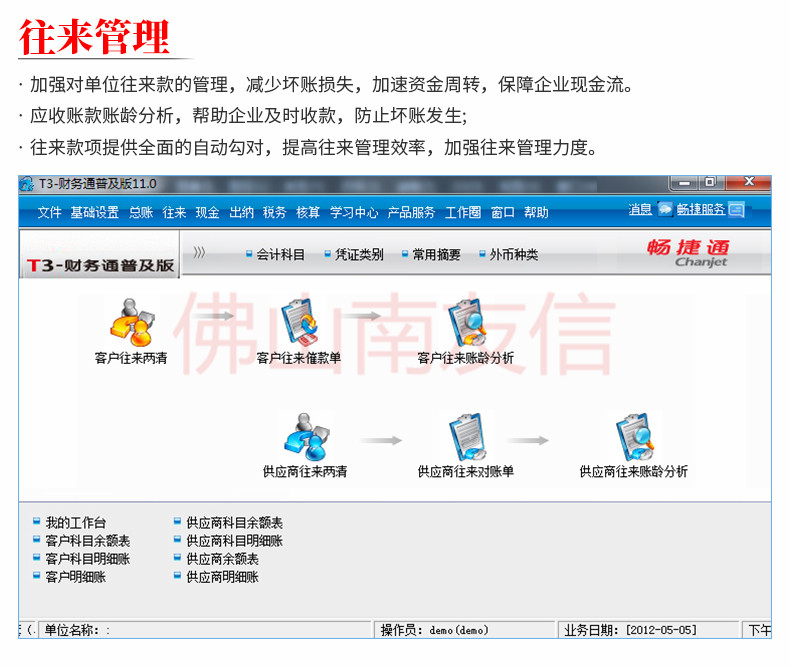Screen dimensions: 790x667
Task: Open 供应商明细账 report
Action: point(217,577)
